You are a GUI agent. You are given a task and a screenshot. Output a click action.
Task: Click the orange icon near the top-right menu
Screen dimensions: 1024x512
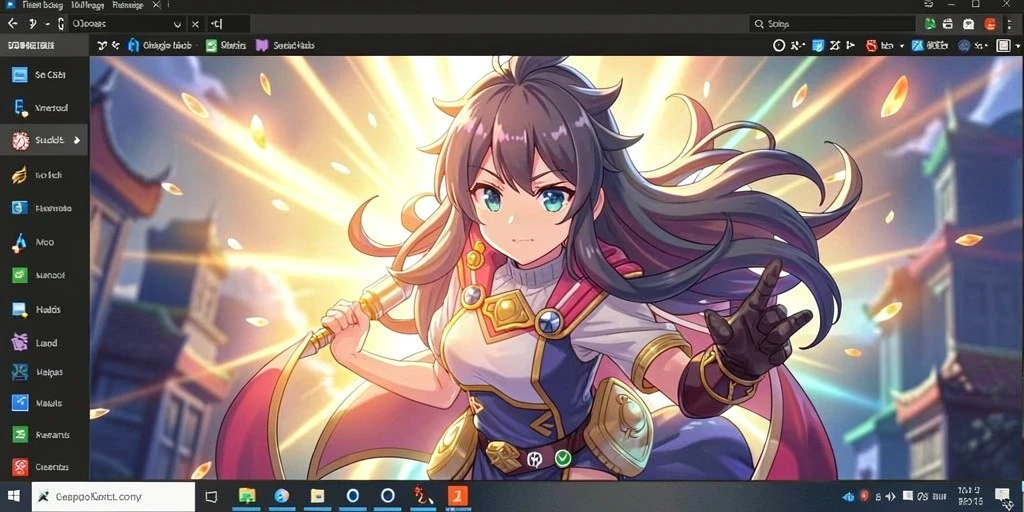pyautogui.click(x=990, y=24)
